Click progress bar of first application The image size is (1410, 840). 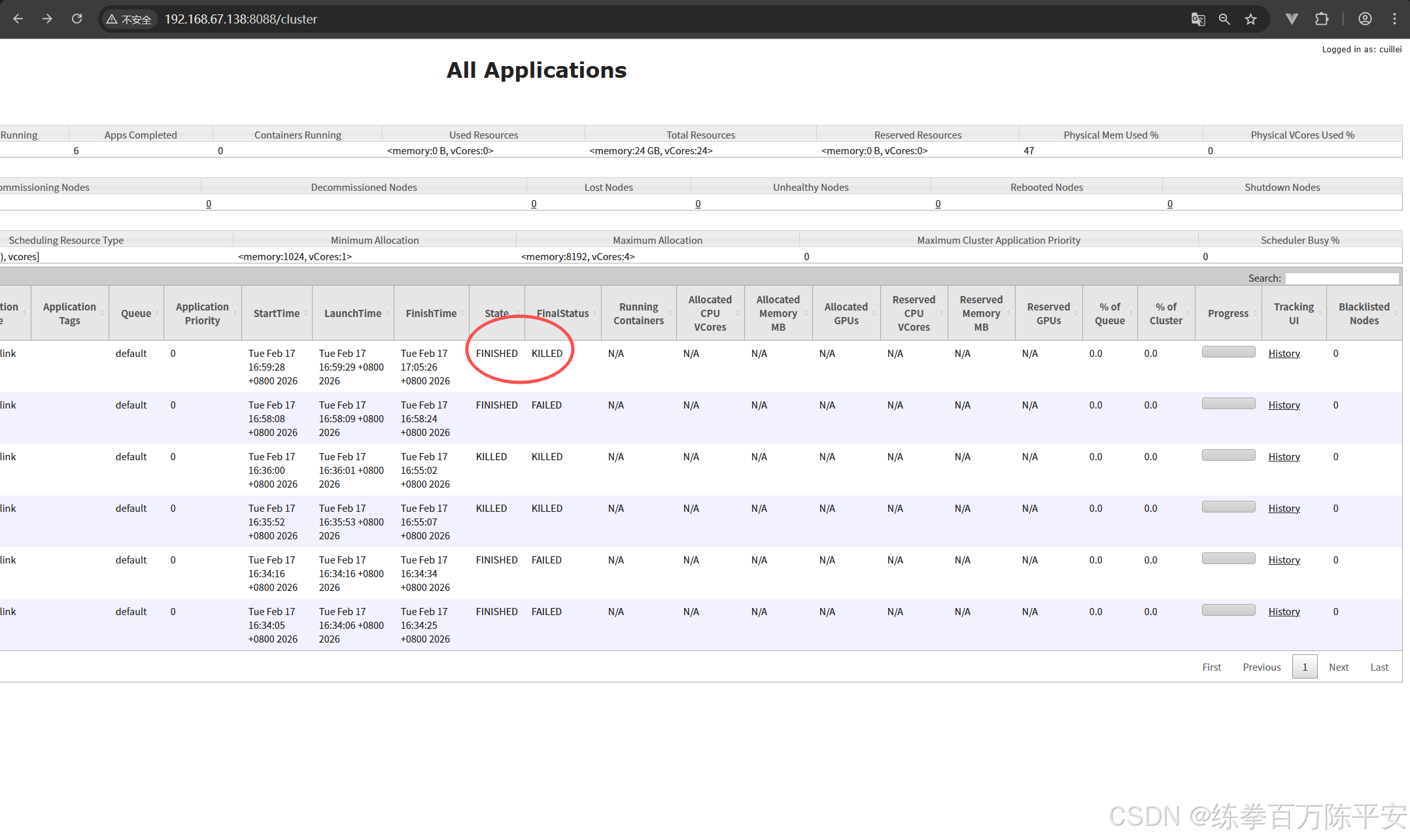coord(1228,352)
